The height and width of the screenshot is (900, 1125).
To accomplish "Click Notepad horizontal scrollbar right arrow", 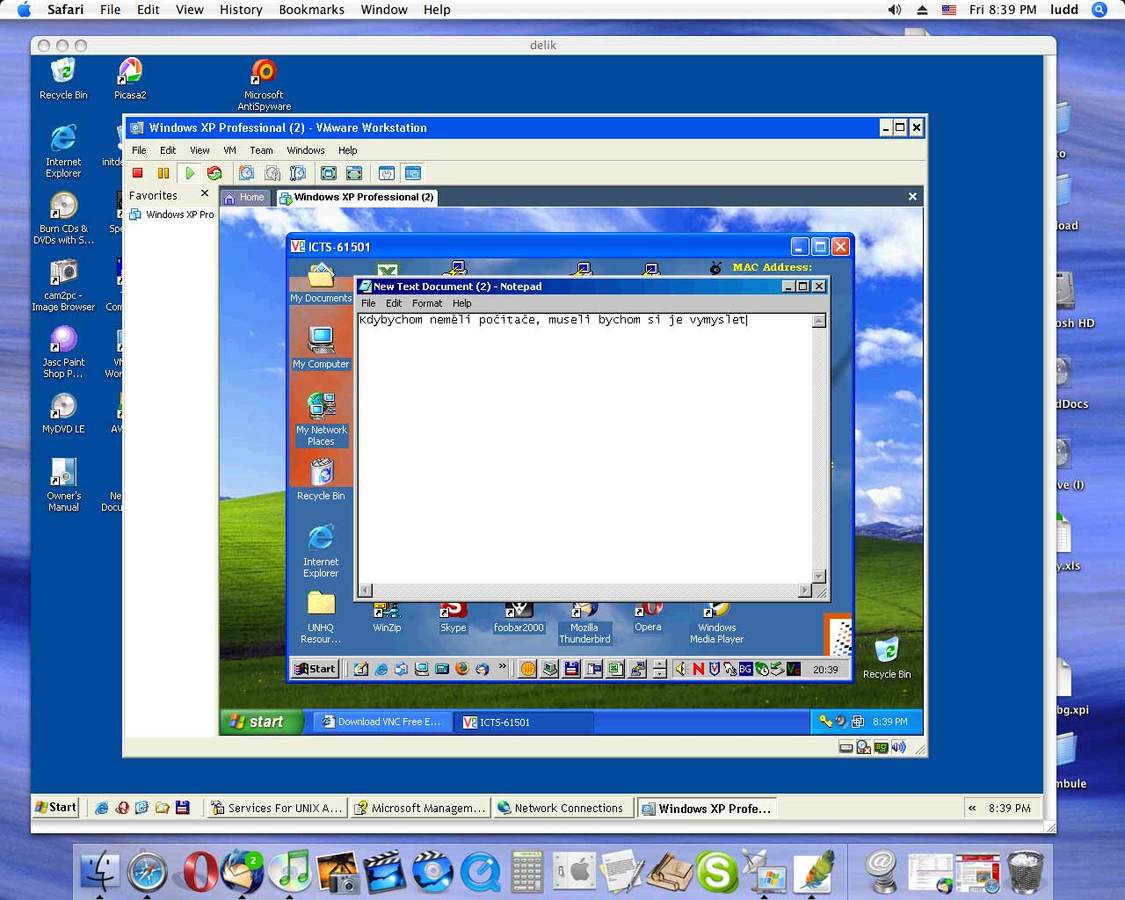I will pos(805,590).
